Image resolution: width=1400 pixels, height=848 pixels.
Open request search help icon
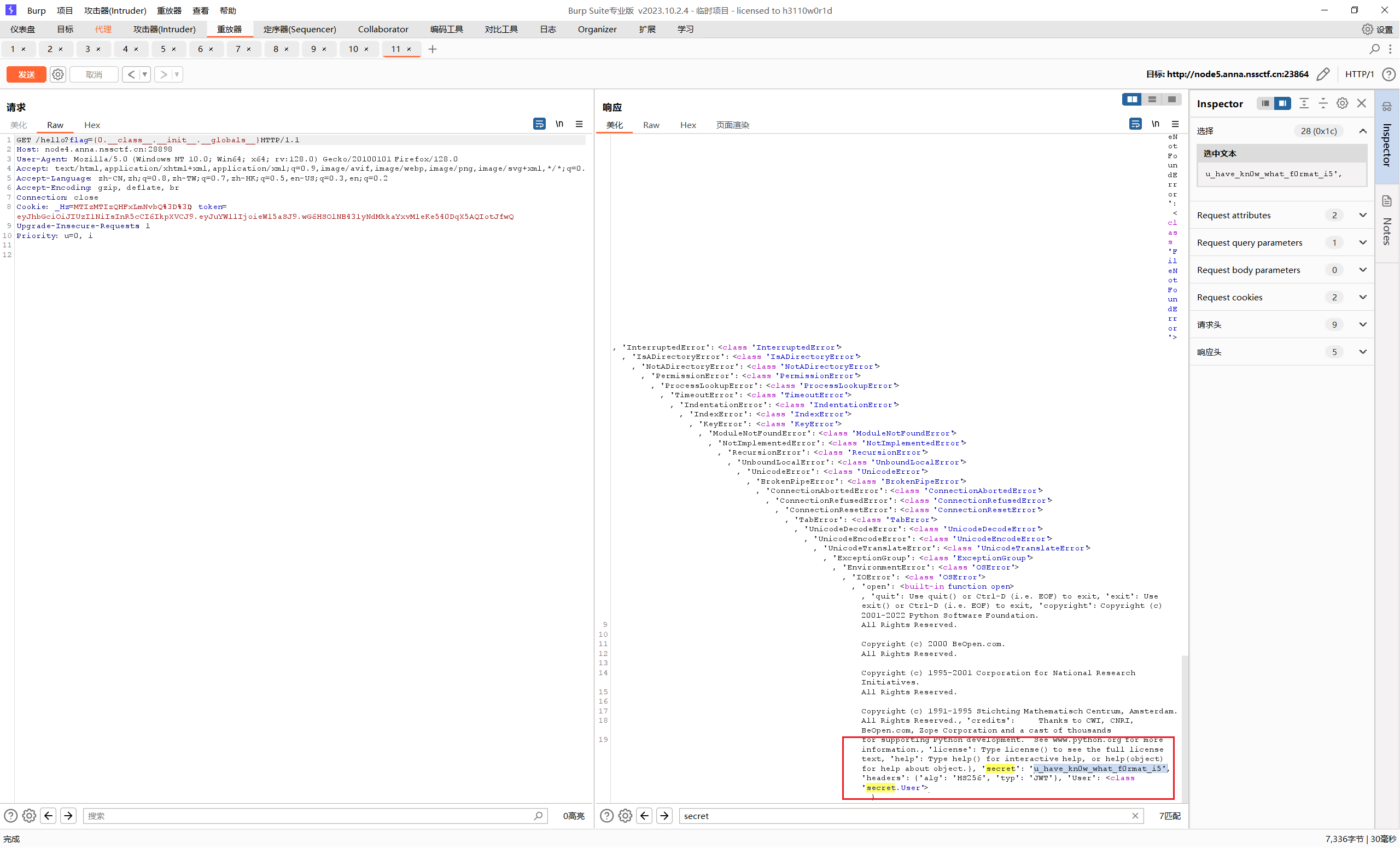coord(10,816)
